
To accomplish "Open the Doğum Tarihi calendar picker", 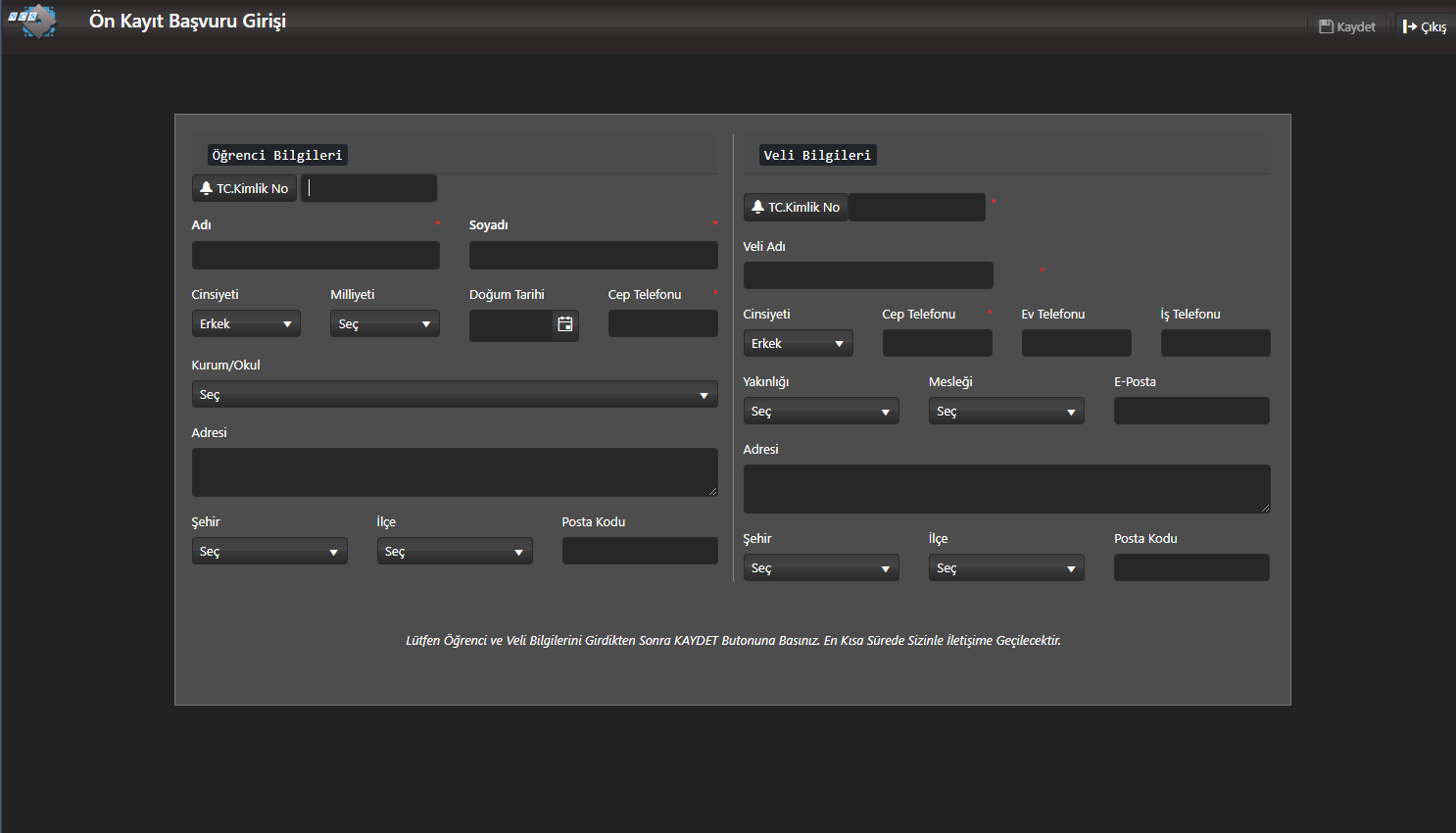I will 565,324.
